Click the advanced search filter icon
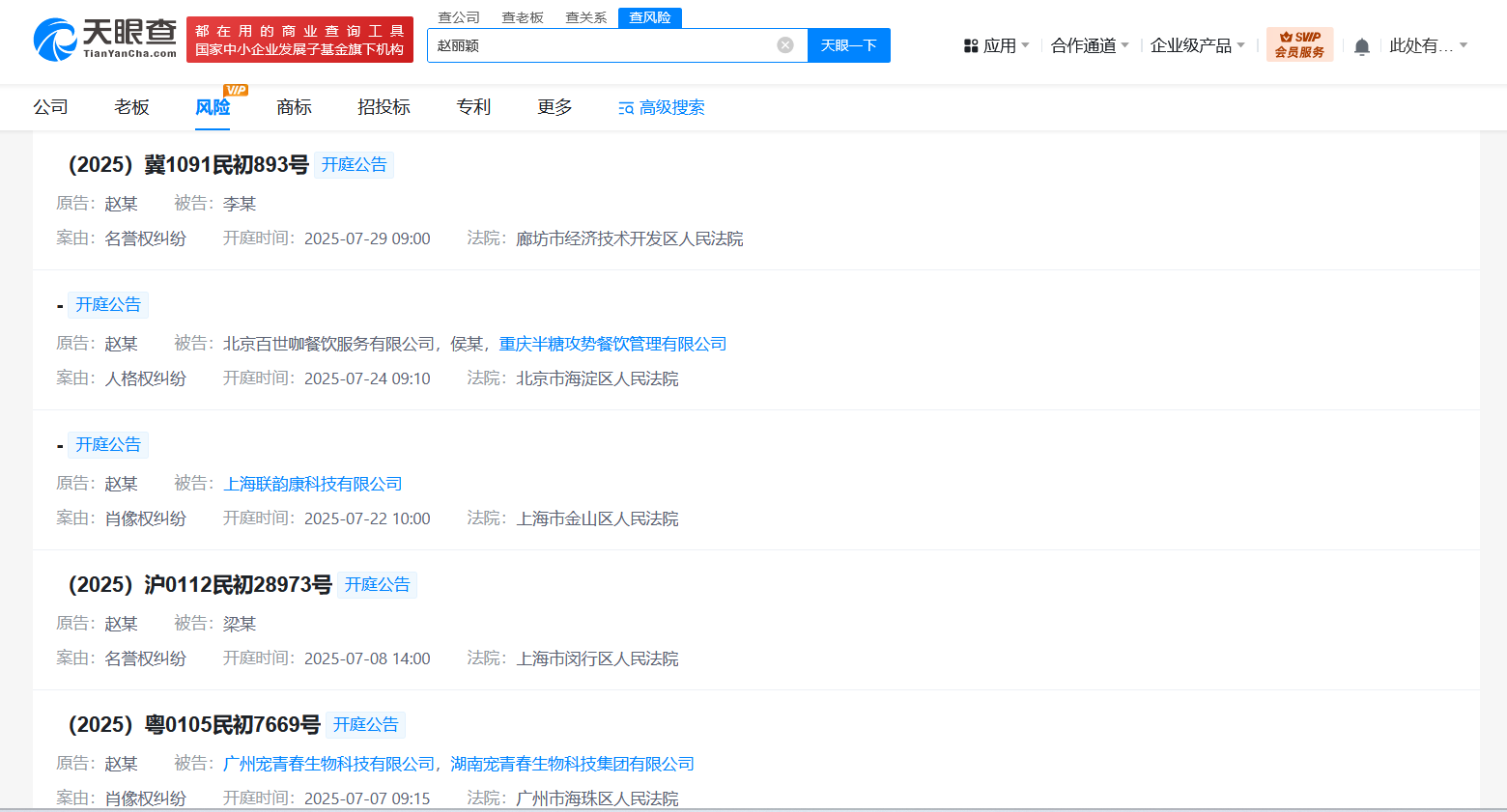Viewport: 1507px width, 812px height. pos(626,108)
